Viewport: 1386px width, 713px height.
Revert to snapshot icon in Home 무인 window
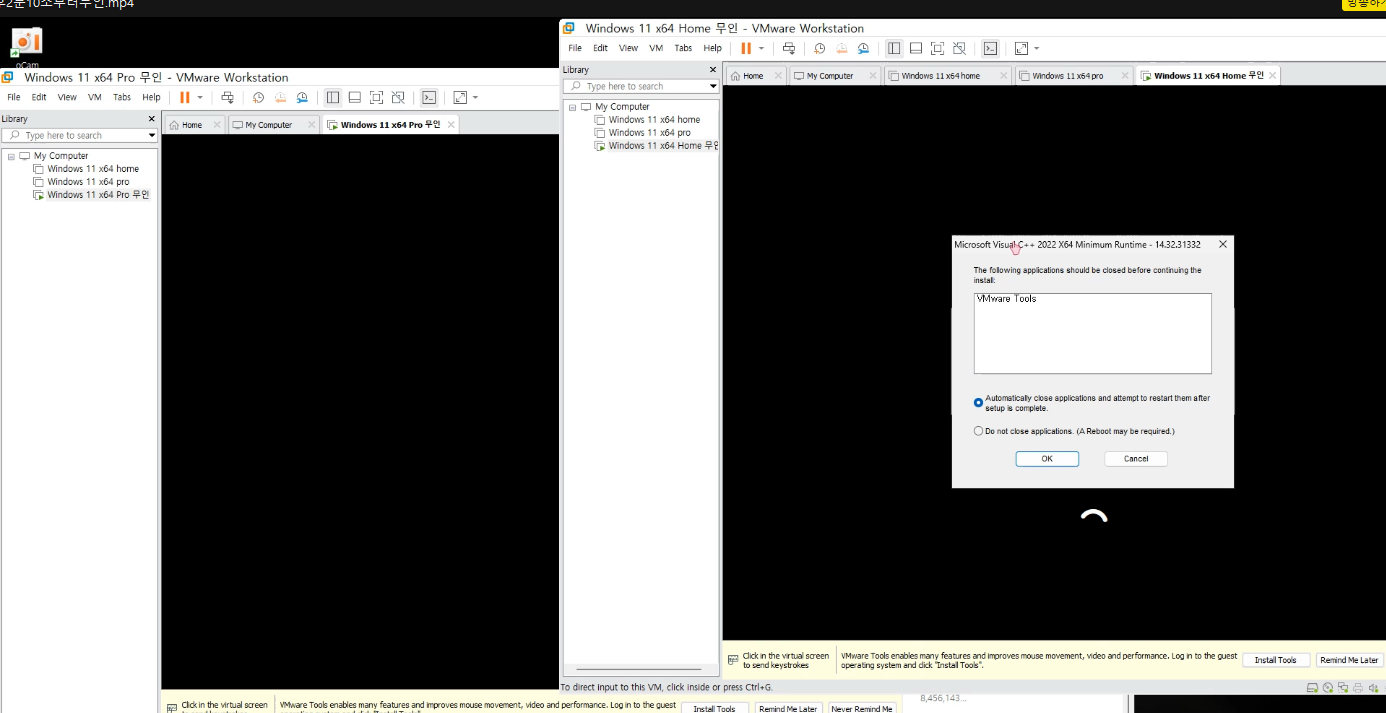[841, 48]
